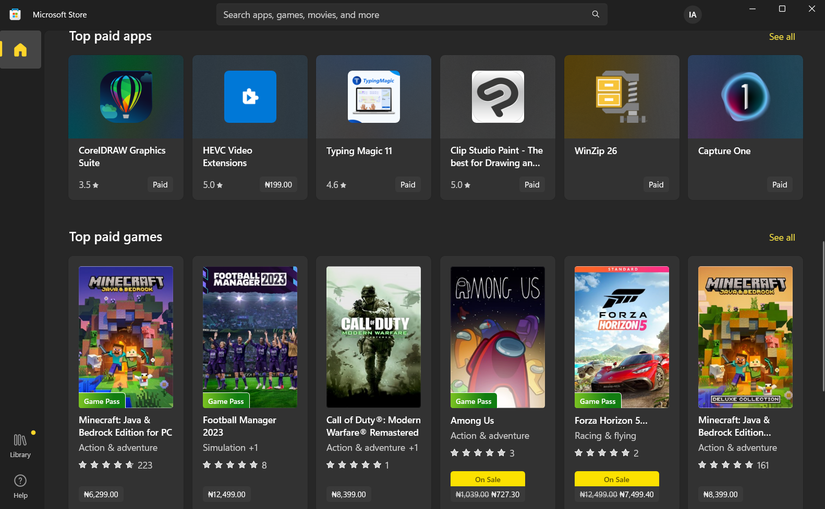Open the Clip Studio Paint app icon
The height and width of the screenshot is (509, 825).
[498, 97]
